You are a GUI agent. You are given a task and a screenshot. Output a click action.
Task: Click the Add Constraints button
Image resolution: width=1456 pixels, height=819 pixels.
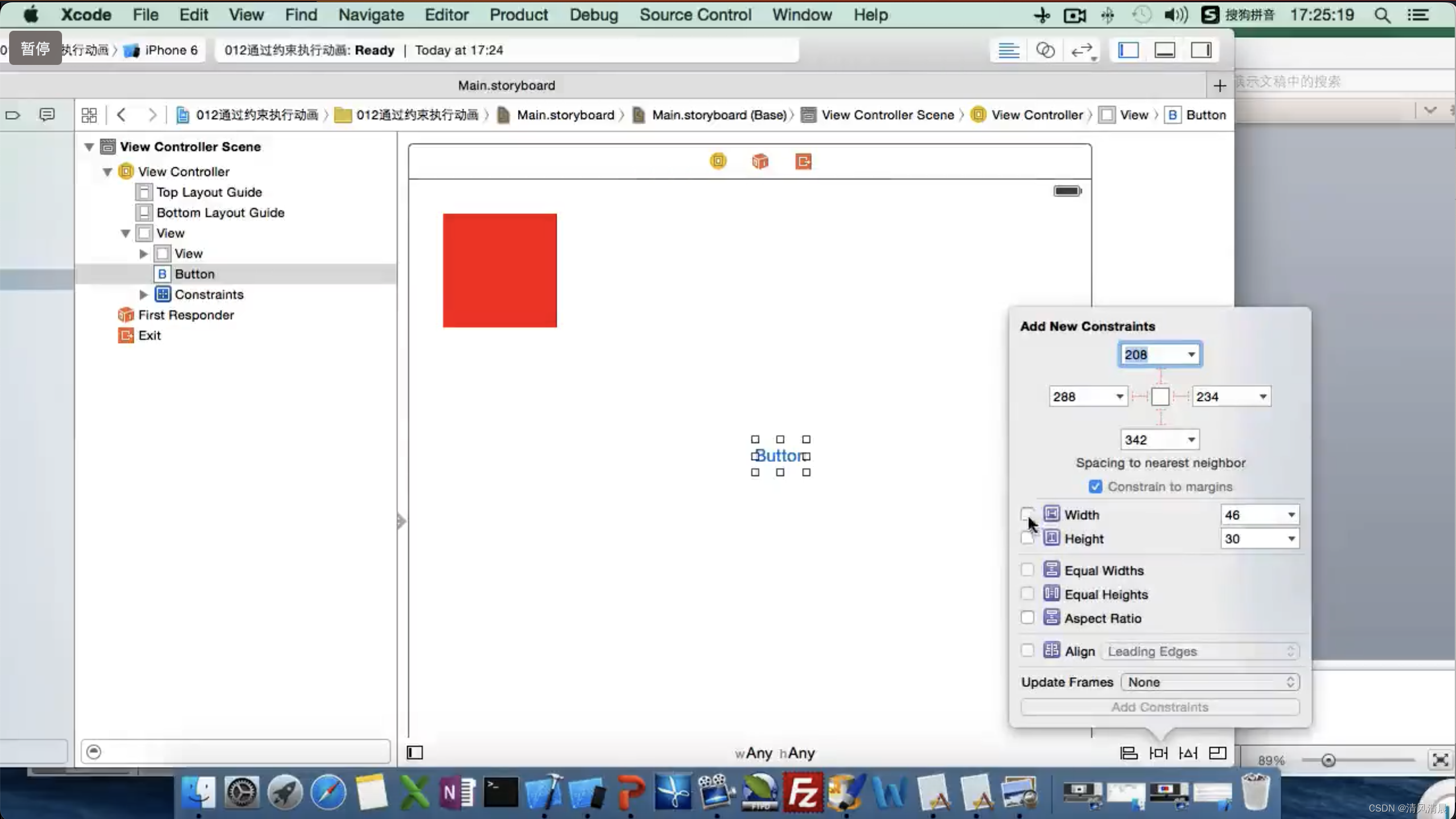click(1160, 707)
